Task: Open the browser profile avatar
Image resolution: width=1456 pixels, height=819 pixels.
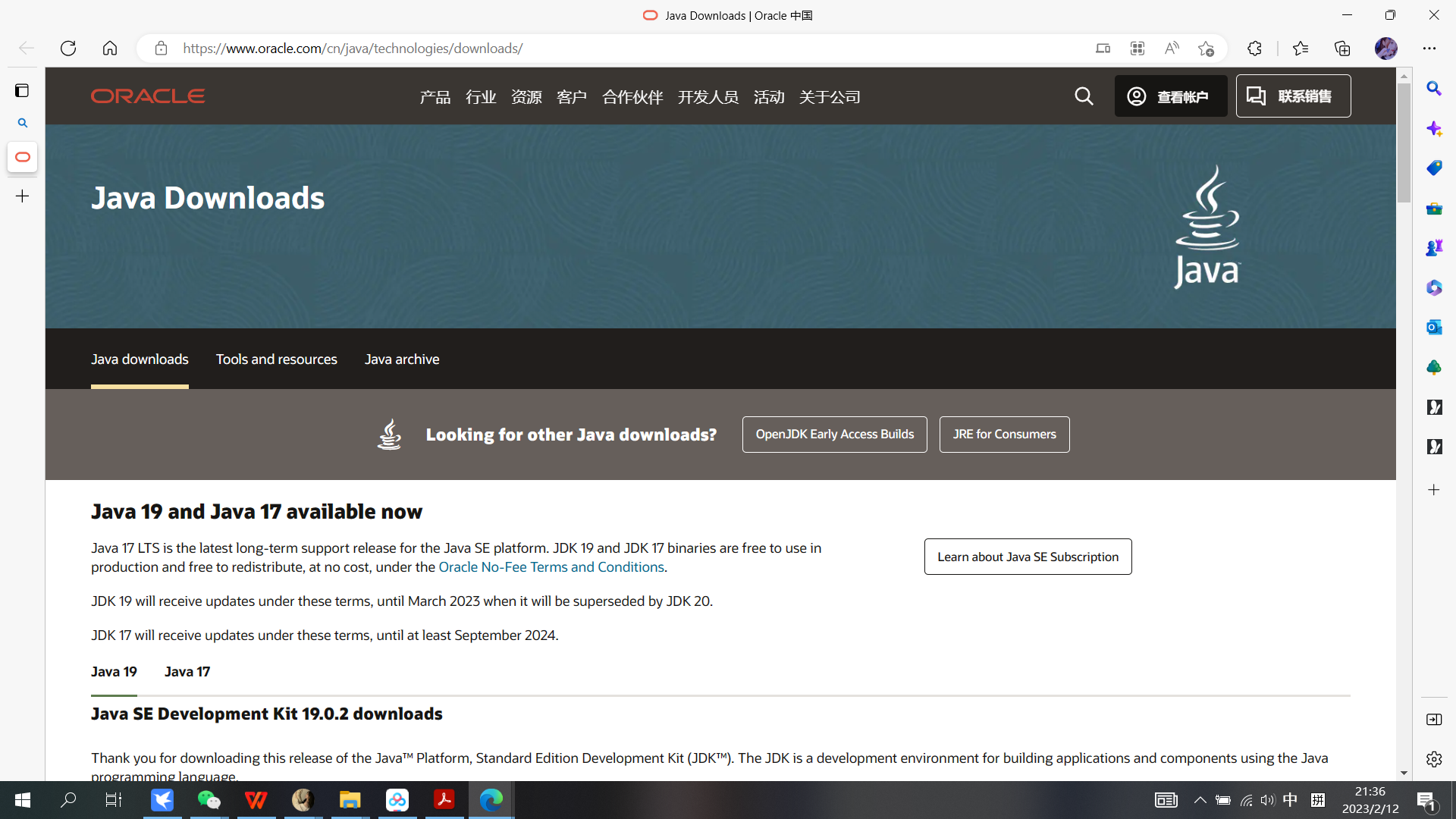Action: point(1386,49)
